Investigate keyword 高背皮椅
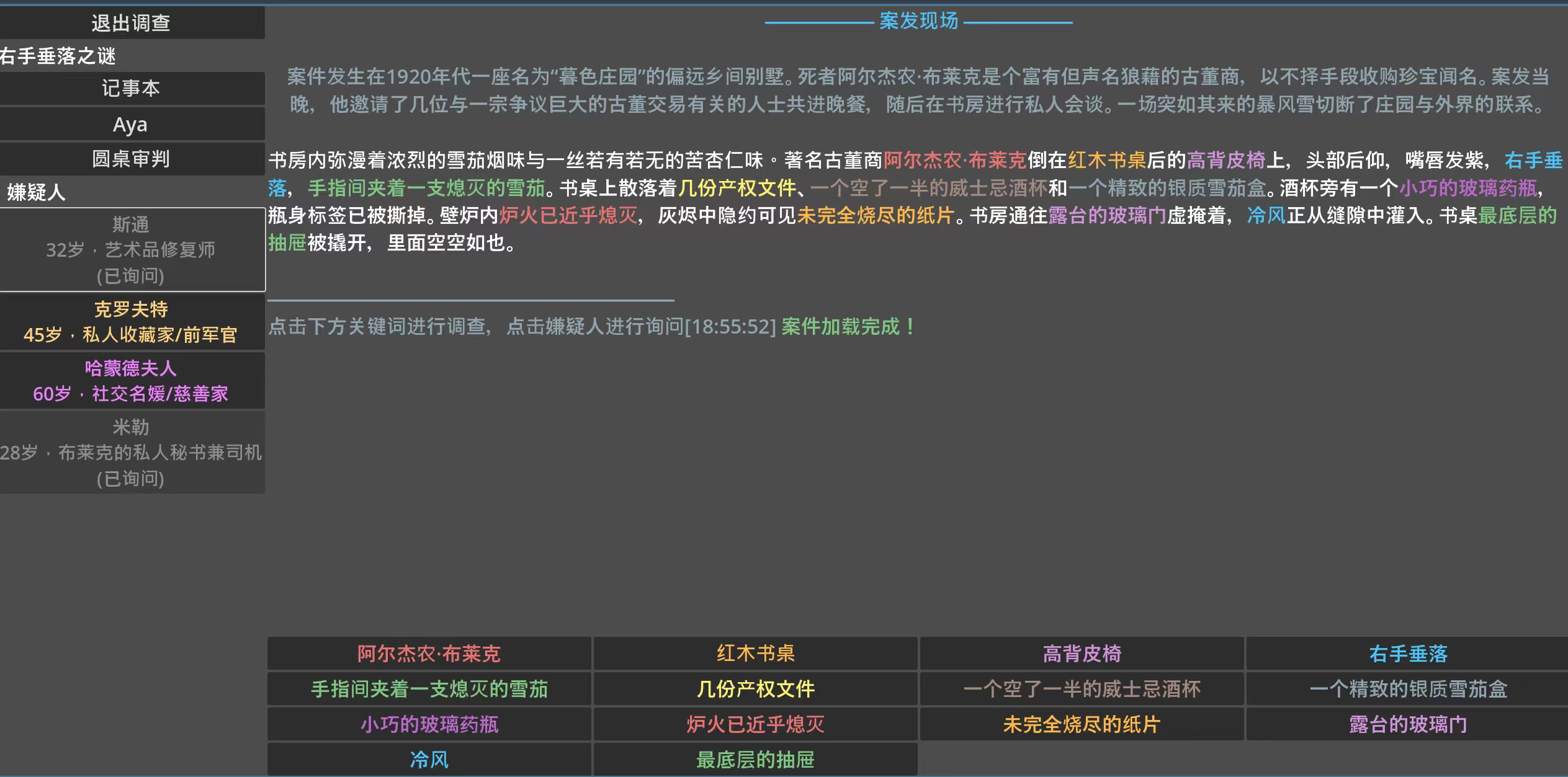The height and width of the screenshot is (777, 1568). [1082, 654]
